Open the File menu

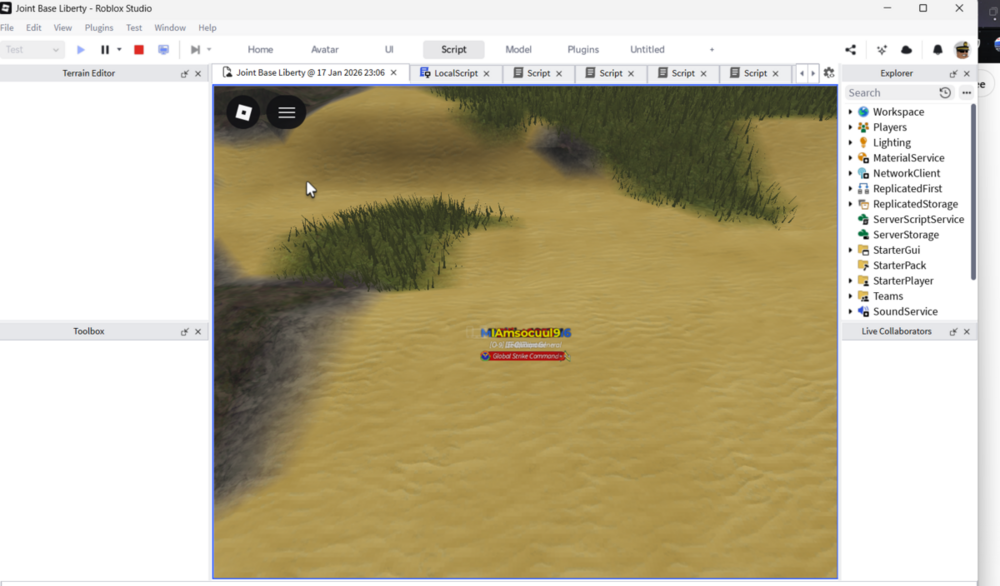7,28
